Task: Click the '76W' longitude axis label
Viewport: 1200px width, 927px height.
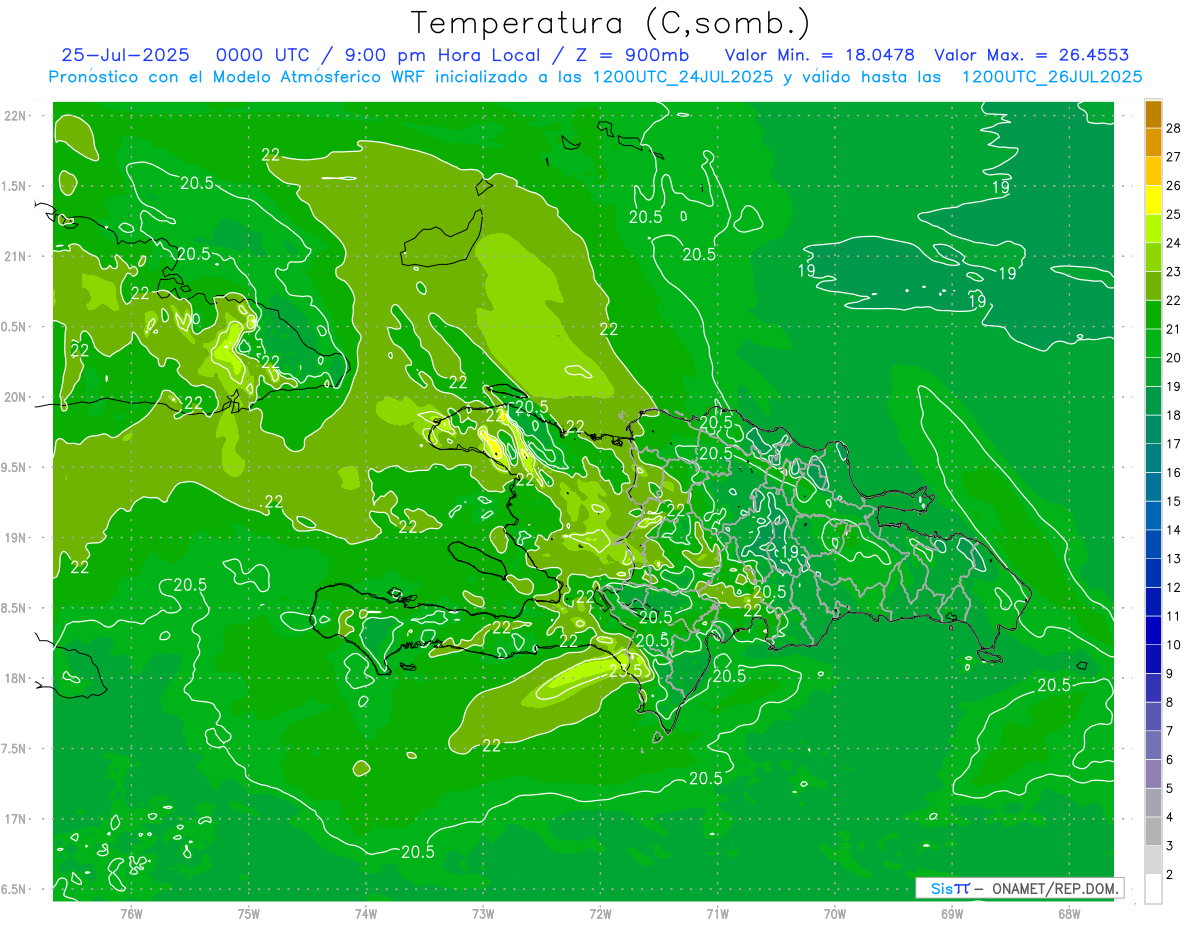Action: pyautogui.click(x=131, y=914)
